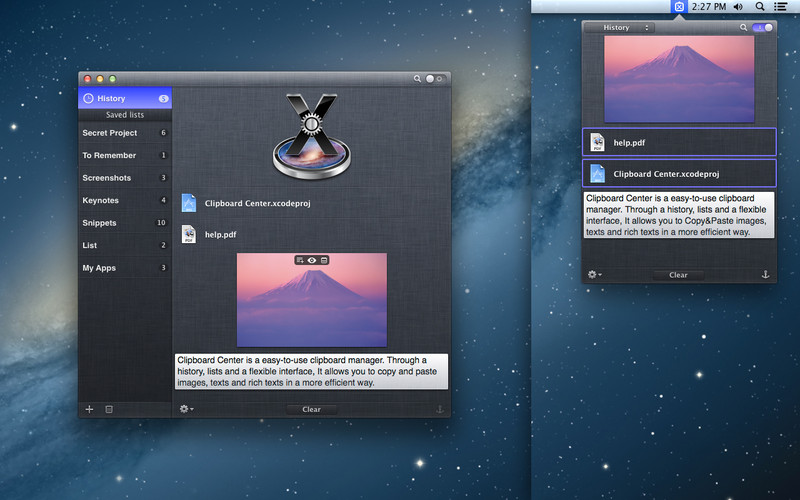Delete list using sidebar trash icon
800x500 pixels.
(110, 409)
